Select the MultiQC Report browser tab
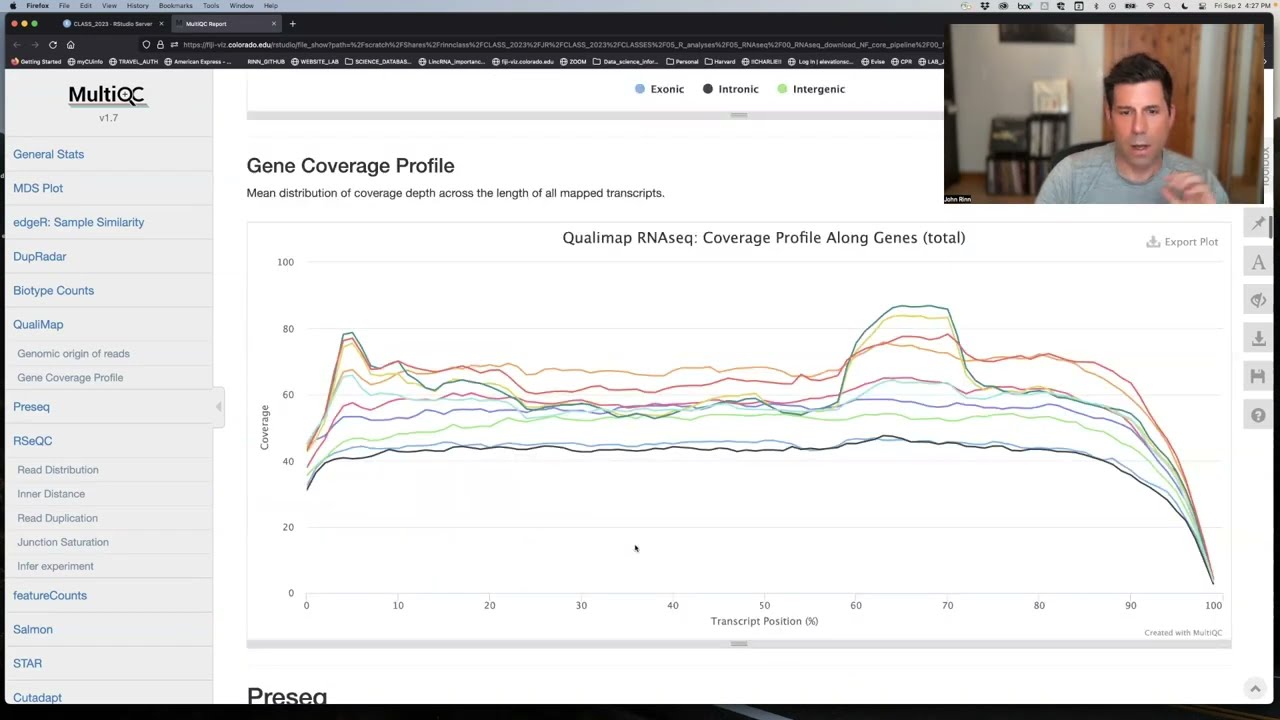 [x=226, y=23]
